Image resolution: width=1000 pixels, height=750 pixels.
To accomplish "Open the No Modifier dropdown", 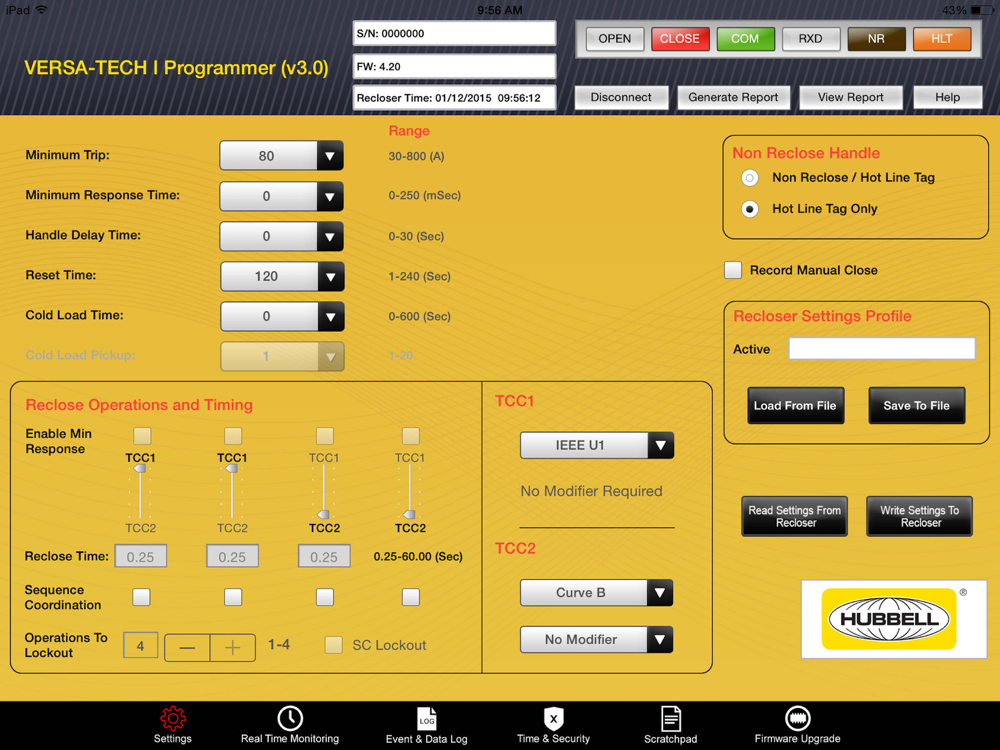I will 596,639.
